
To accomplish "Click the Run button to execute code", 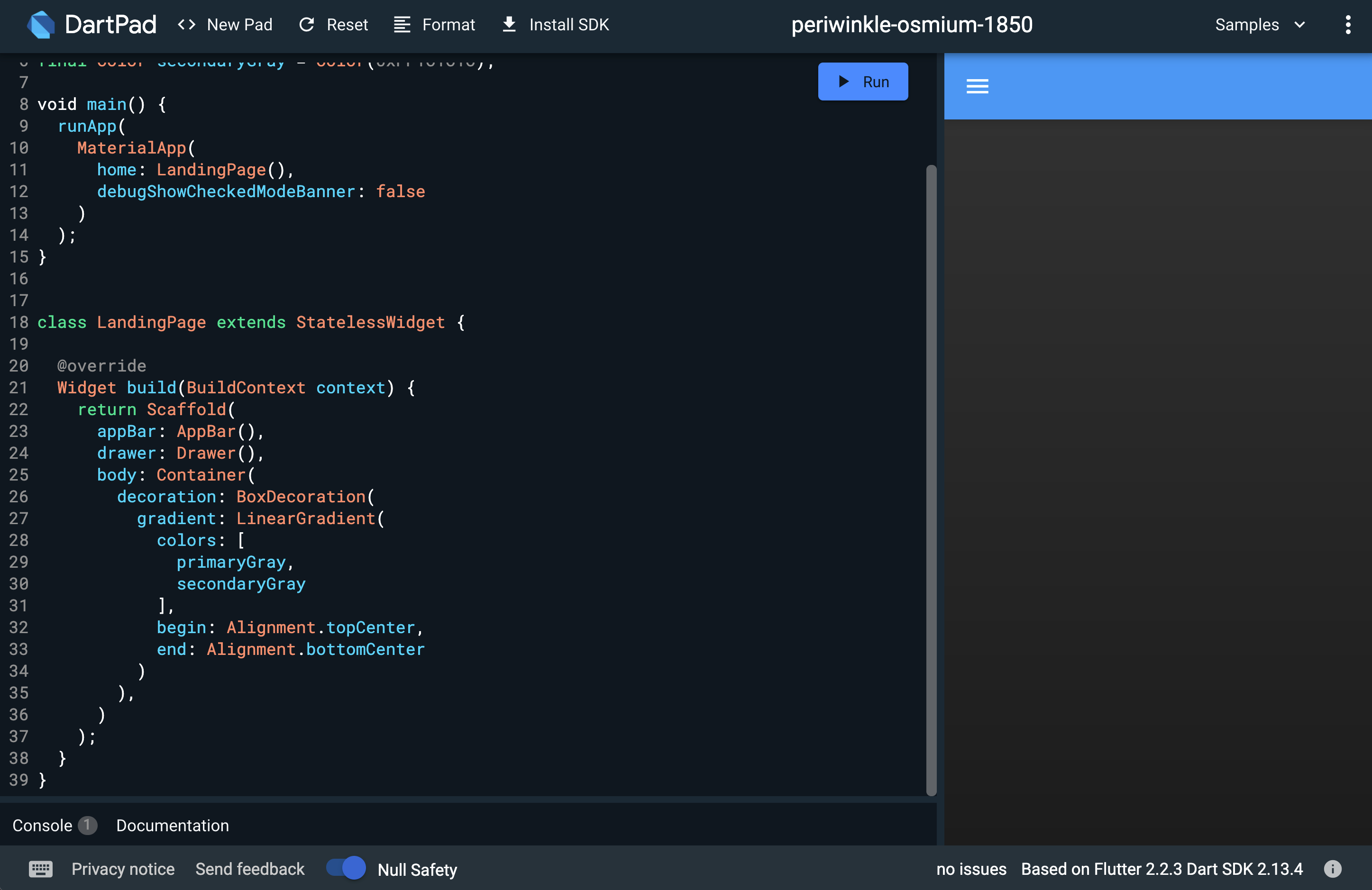I will point(862,81).
